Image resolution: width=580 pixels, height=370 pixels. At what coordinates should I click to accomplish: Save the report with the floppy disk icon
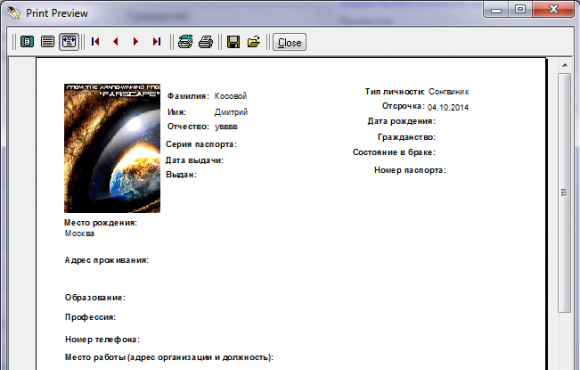(233, 42)
